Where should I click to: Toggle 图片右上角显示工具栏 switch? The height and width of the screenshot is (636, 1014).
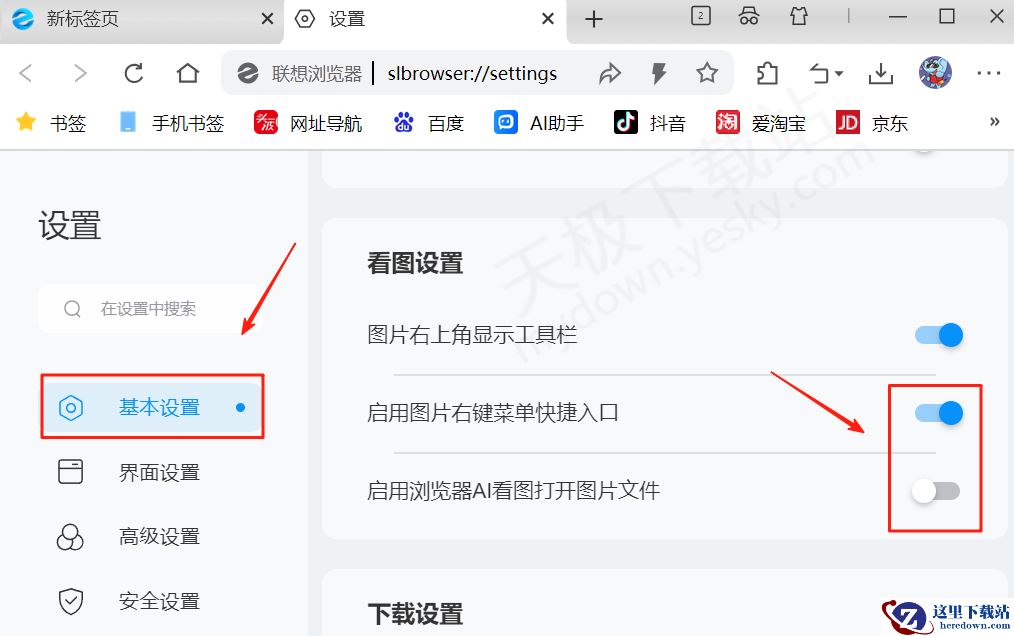[939, 335]
